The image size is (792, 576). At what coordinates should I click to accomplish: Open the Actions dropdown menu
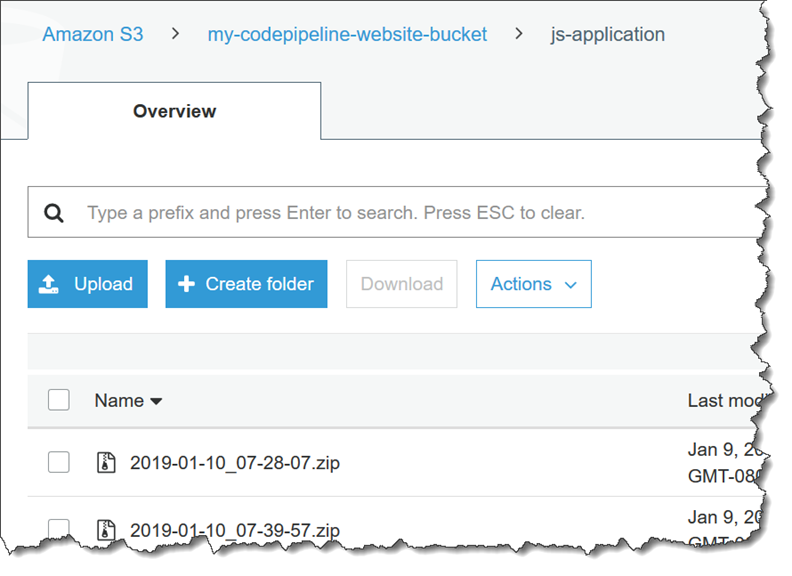click(x=533, y=284)
